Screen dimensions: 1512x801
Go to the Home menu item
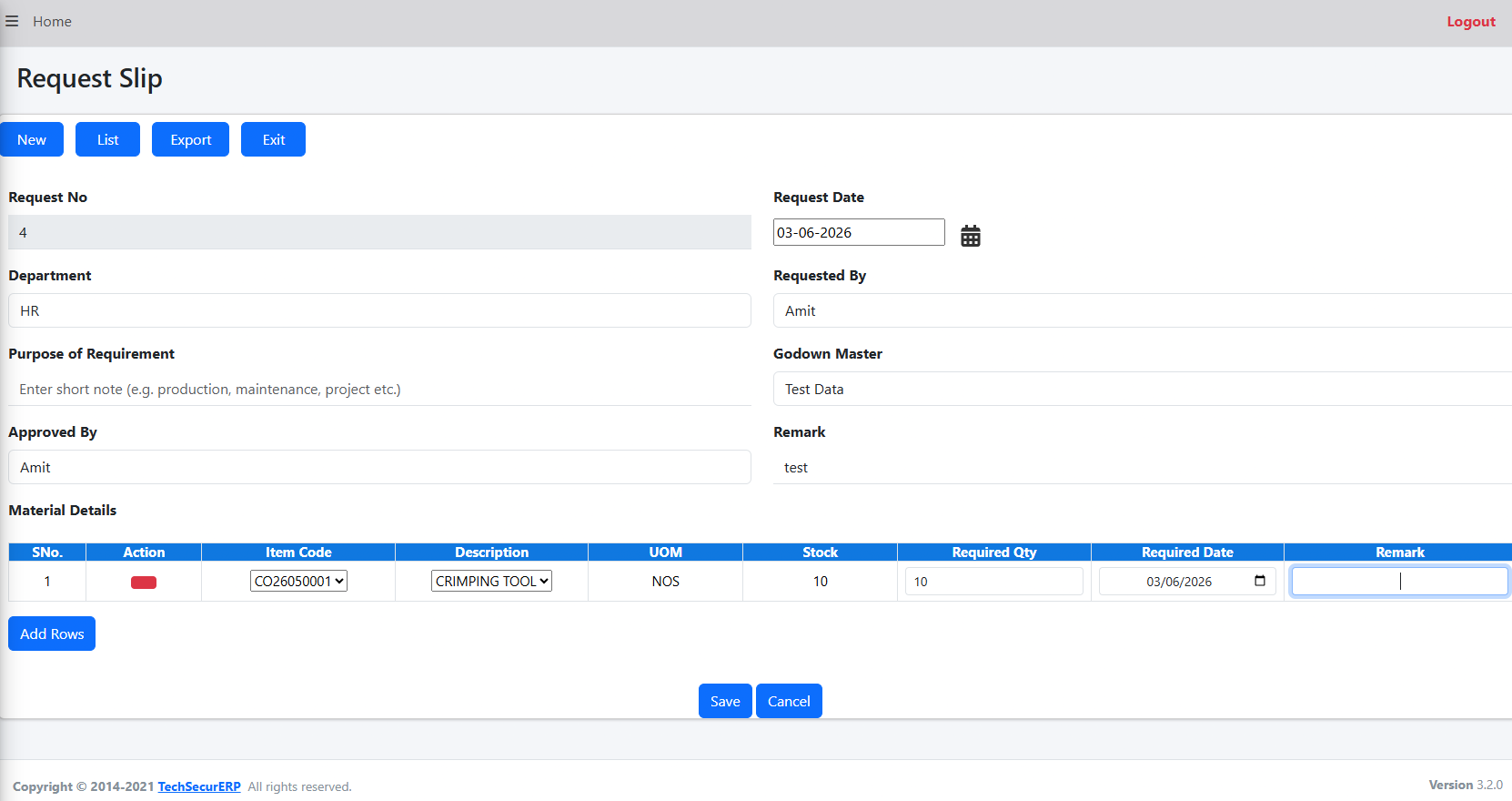tap(52, 21)
